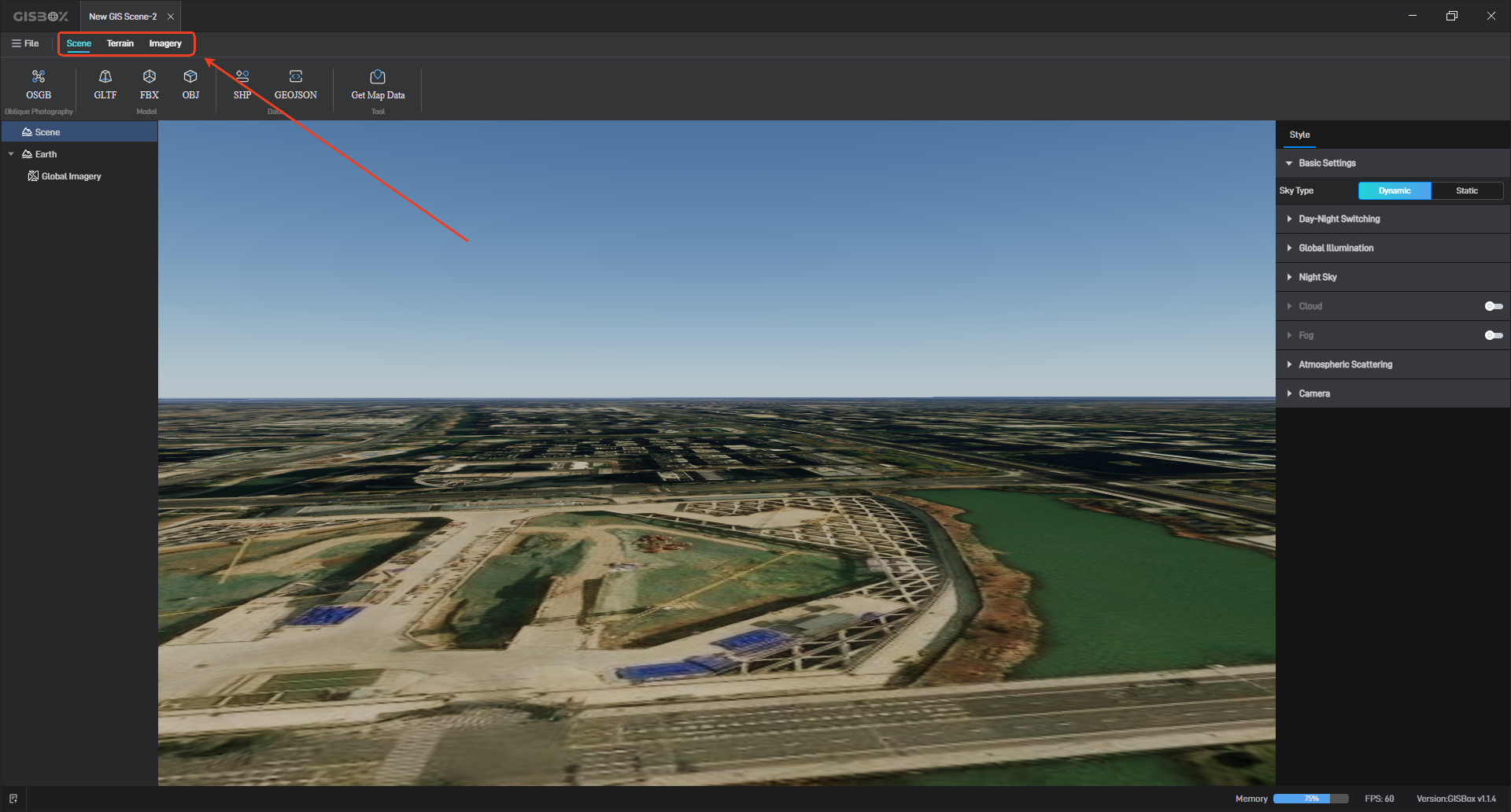This screenshot has height=812, width=1511.
Task: Collapse the Earth tree node arrow
Action: click(x=11, y=154)
